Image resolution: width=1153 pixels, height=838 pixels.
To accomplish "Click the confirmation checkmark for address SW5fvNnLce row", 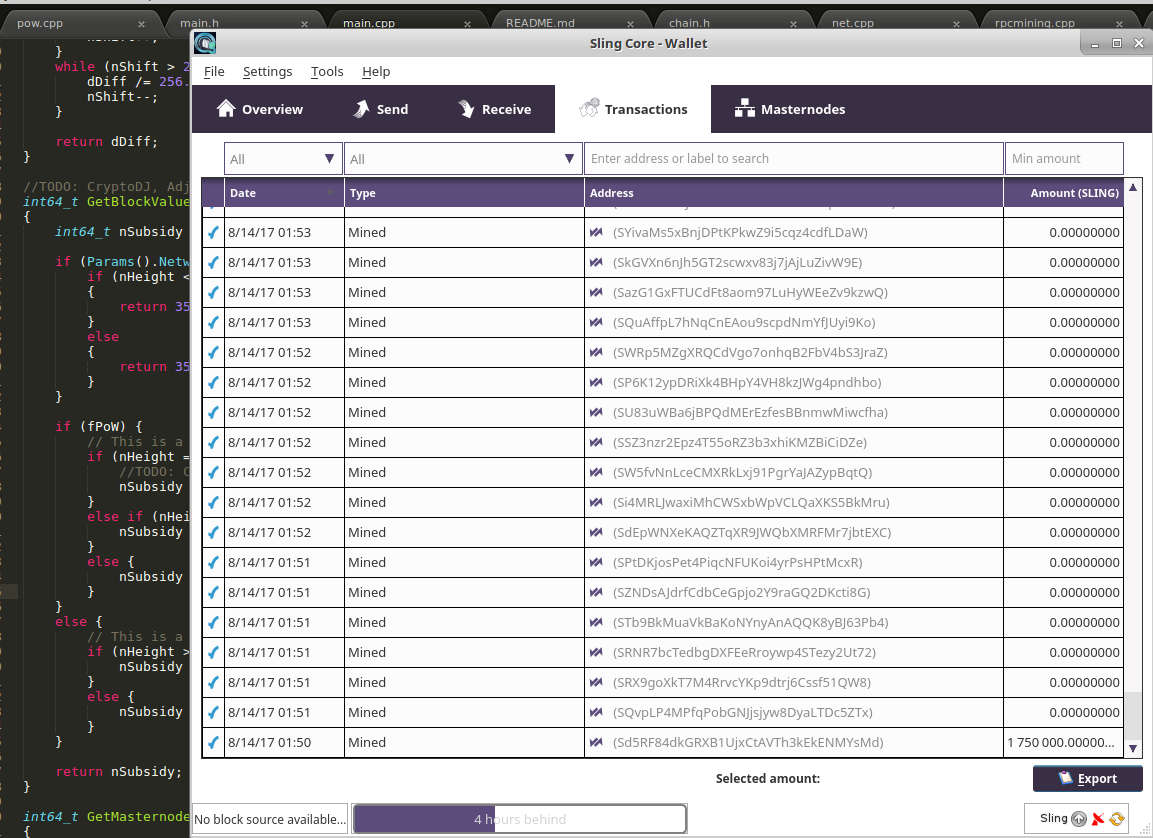I will click(213, 473).
